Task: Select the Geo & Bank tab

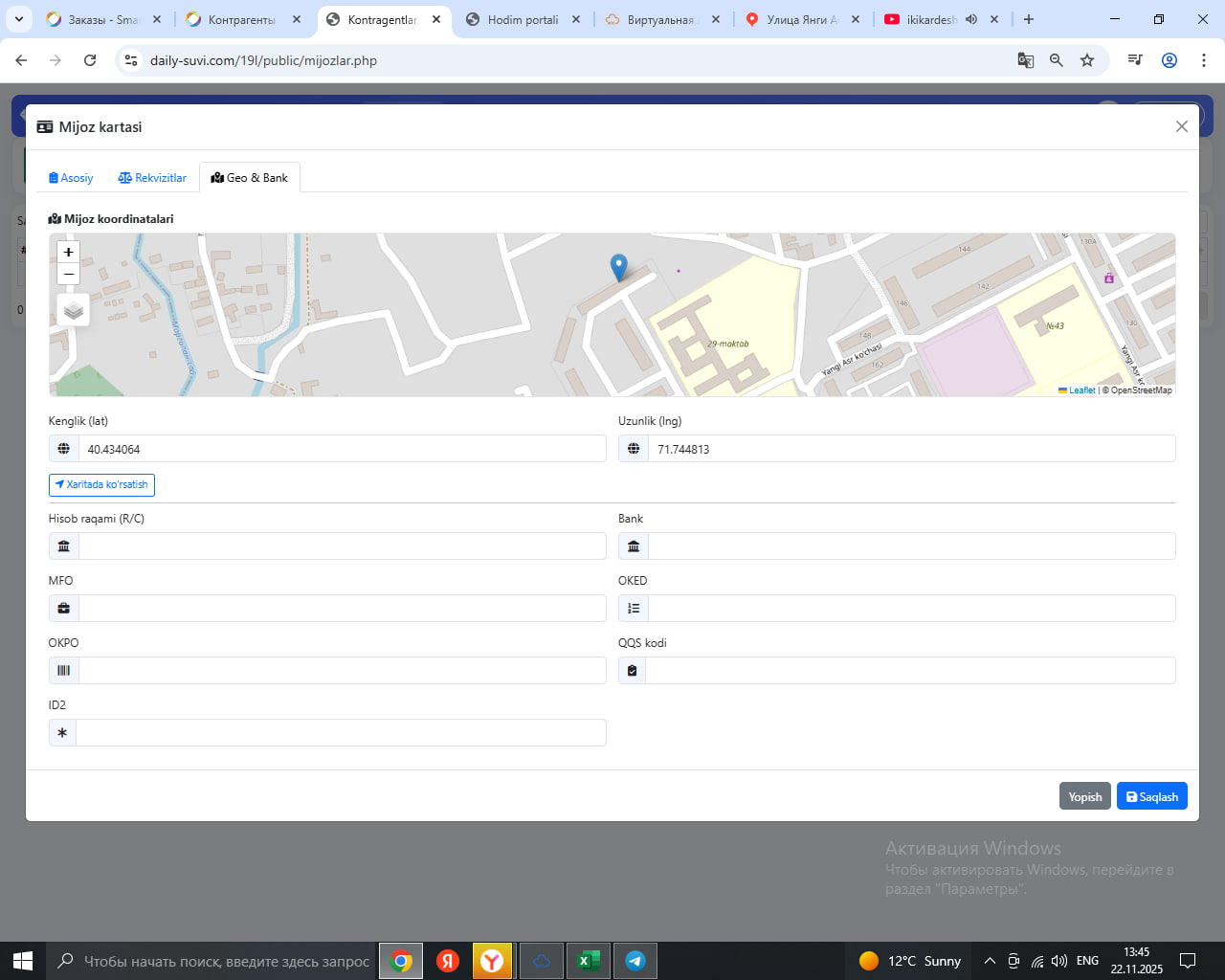Action: point(250,178)
